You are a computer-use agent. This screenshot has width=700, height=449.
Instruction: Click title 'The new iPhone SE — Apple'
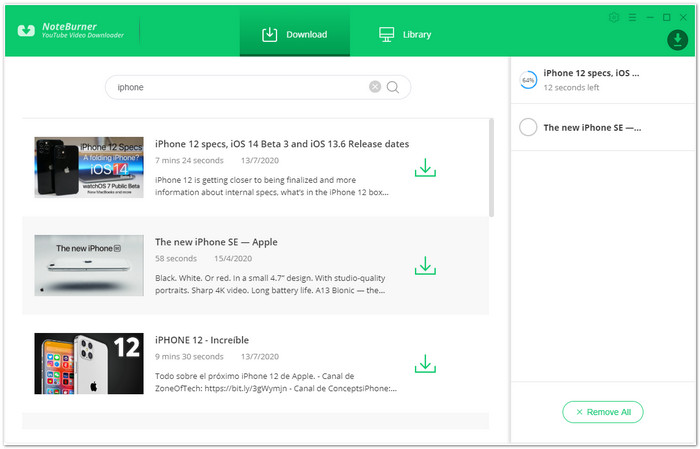click(216, 242)
